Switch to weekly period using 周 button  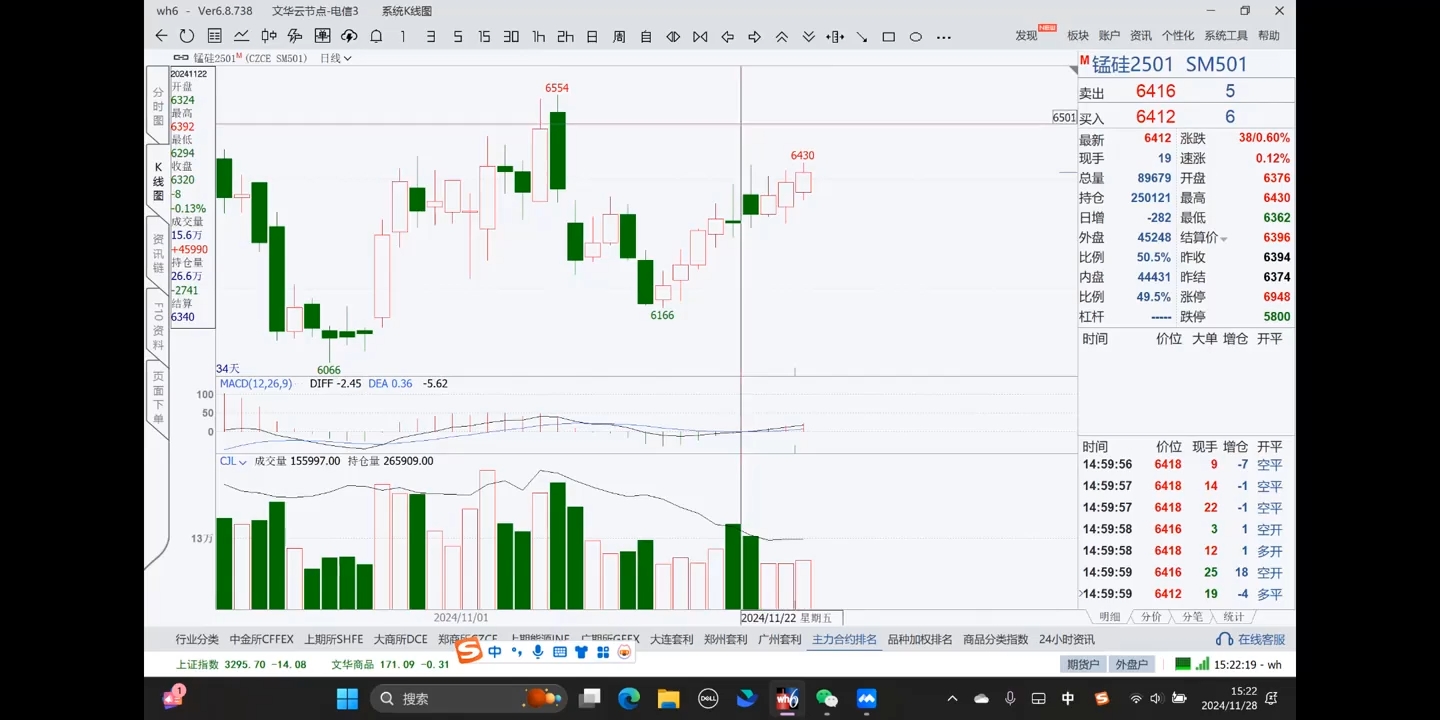[619, 37]
